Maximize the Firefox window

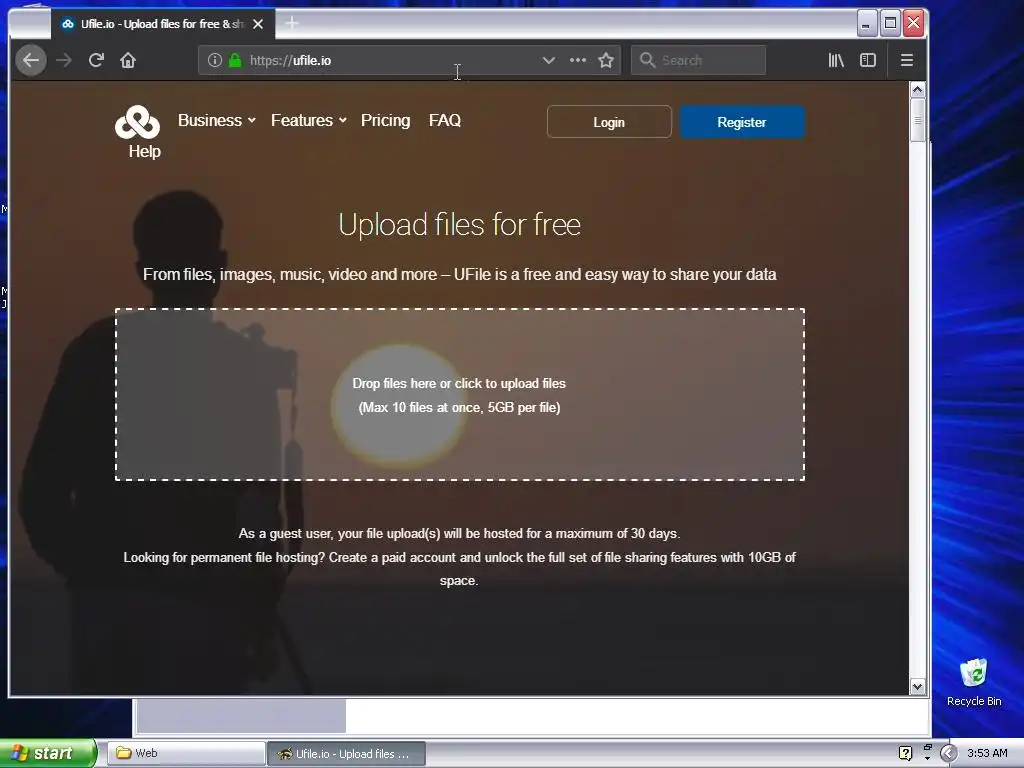point(890,24)
